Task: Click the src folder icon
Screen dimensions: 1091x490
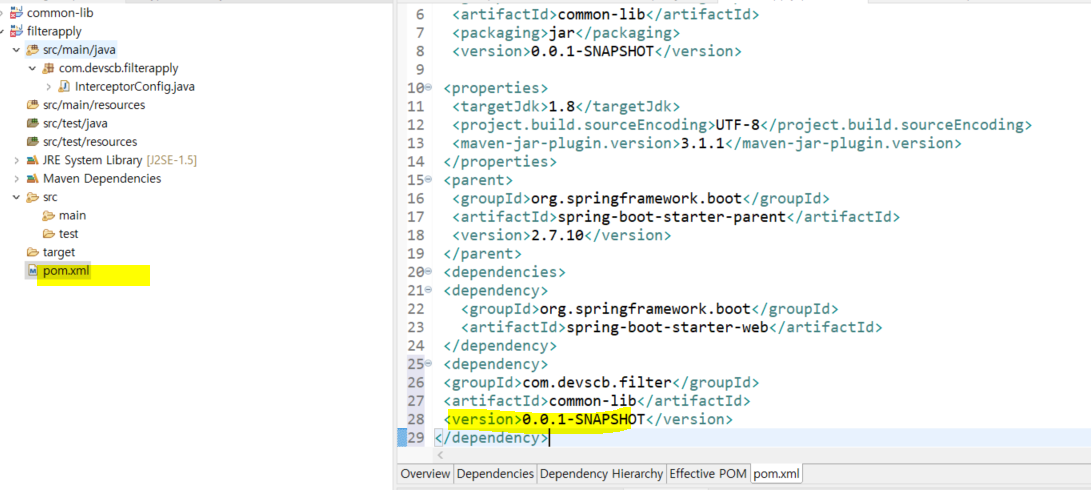Action: 32,197
